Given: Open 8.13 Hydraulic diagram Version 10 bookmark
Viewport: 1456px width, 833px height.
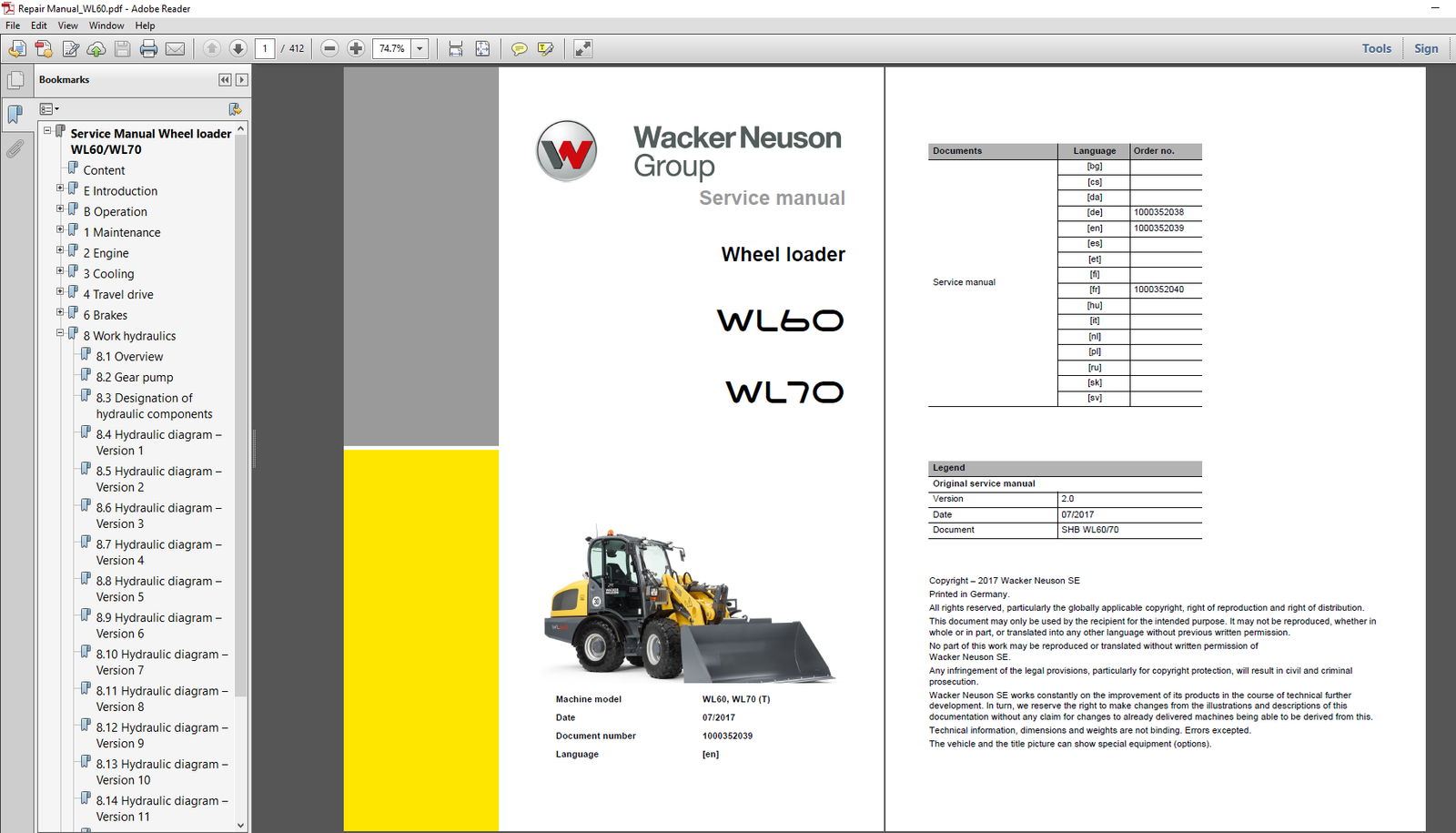Looking at the screenshot, I should 162,772.
